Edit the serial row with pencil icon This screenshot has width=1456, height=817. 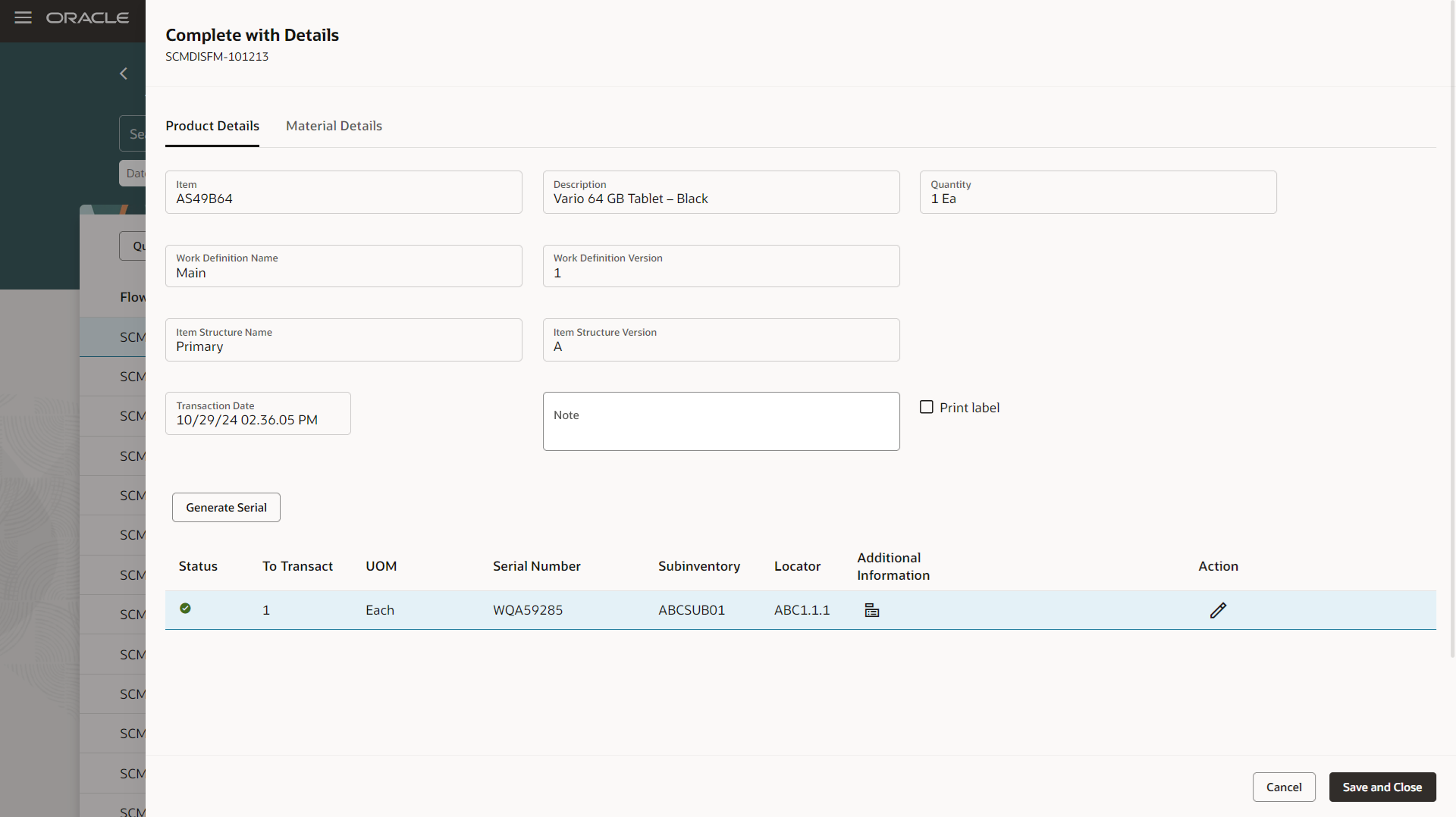coord(1218,610)
